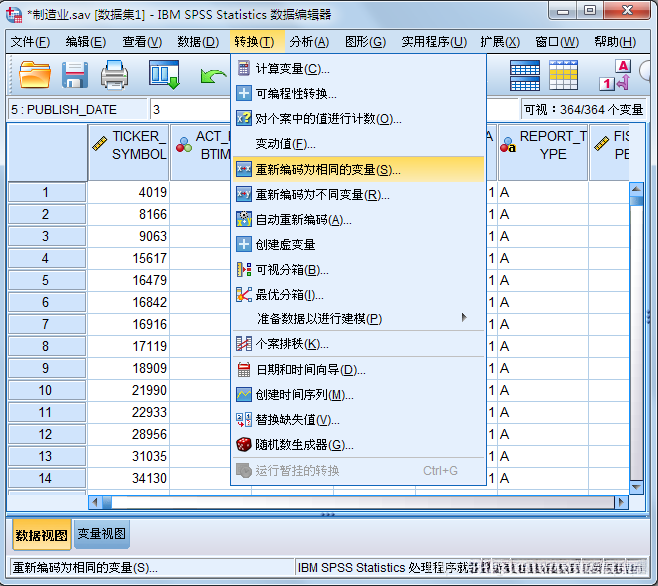Click visual binning icon beside 可视分箱

pyautogui.click(x=244, y=269)
